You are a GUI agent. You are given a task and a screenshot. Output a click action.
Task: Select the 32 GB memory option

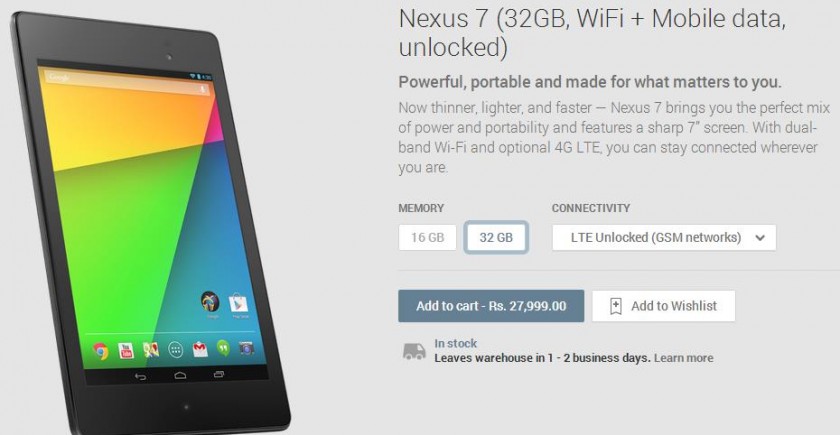(x=496, y=237)
